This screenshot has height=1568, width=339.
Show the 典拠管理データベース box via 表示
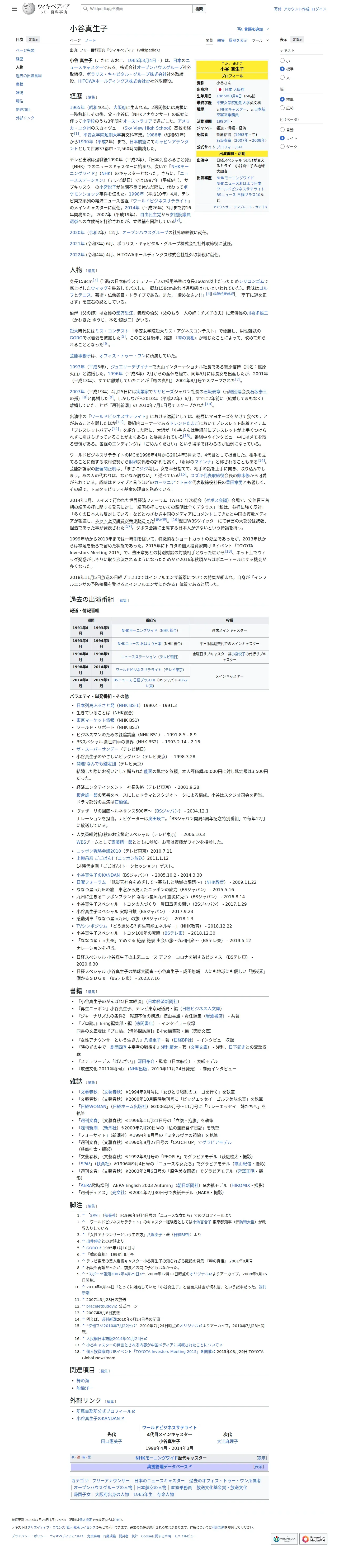click(259, 1466)
